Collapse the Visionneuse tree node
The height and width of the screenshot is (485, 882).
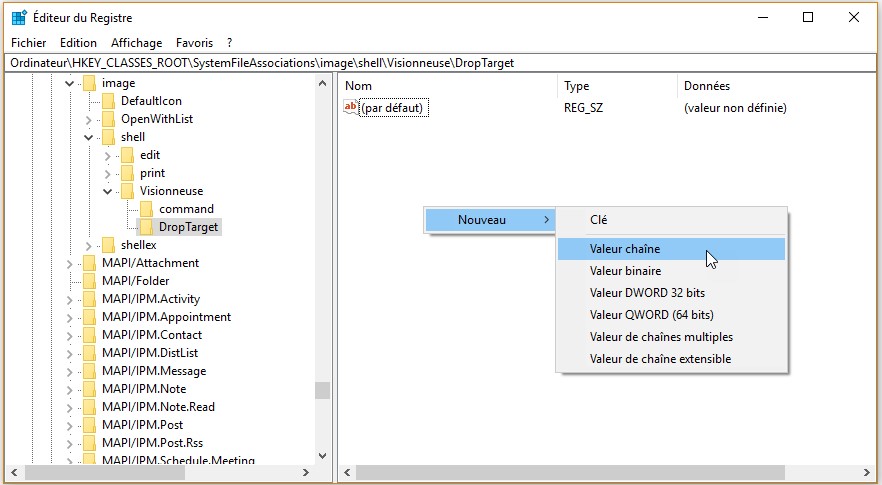107,191
